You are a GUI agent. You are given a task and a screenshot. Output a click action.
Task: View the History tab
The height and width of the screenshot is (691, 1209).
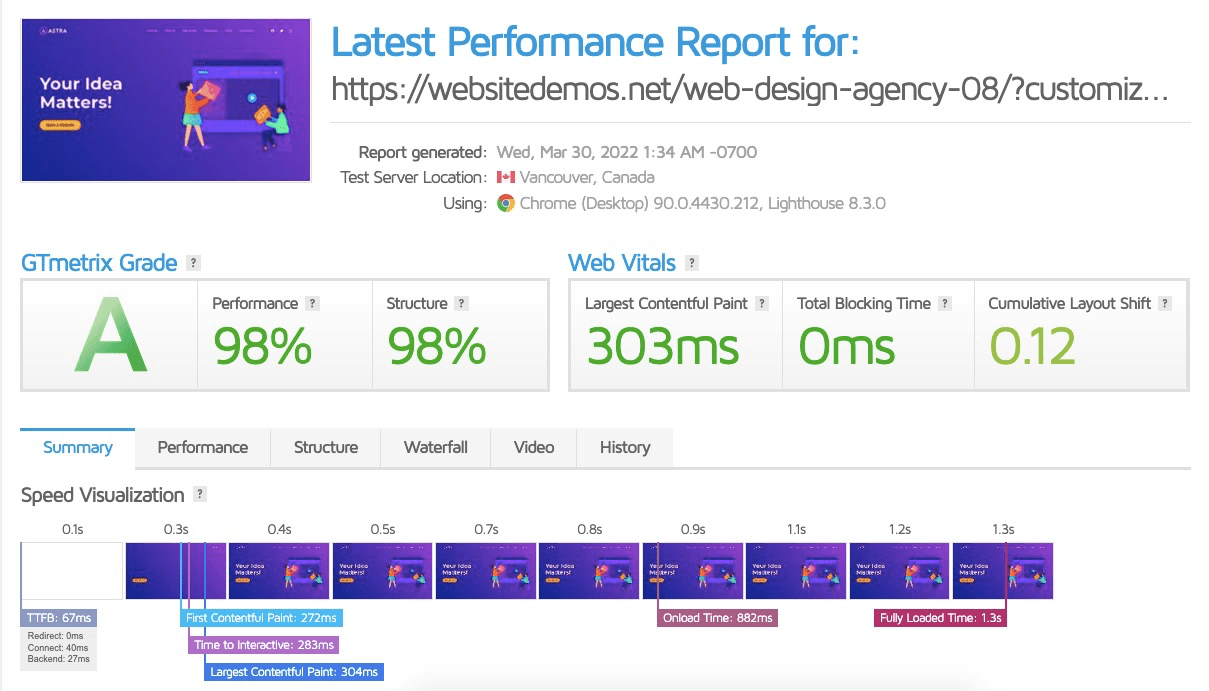624,448
